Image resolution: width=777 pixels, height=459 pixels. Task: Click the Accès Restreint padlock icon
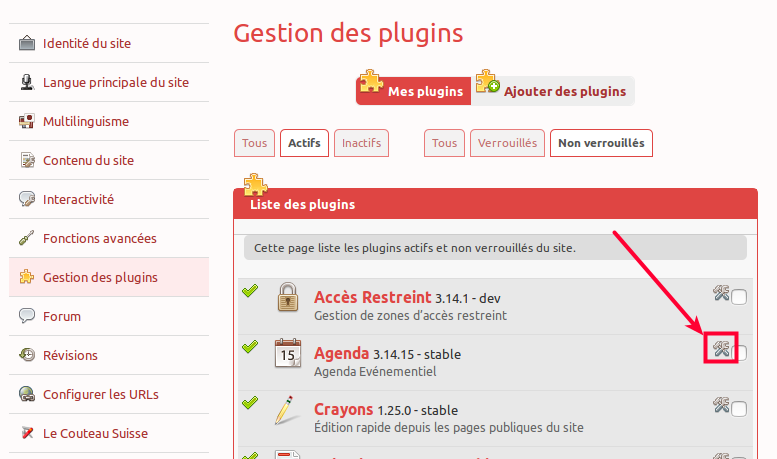coord(288,297)
